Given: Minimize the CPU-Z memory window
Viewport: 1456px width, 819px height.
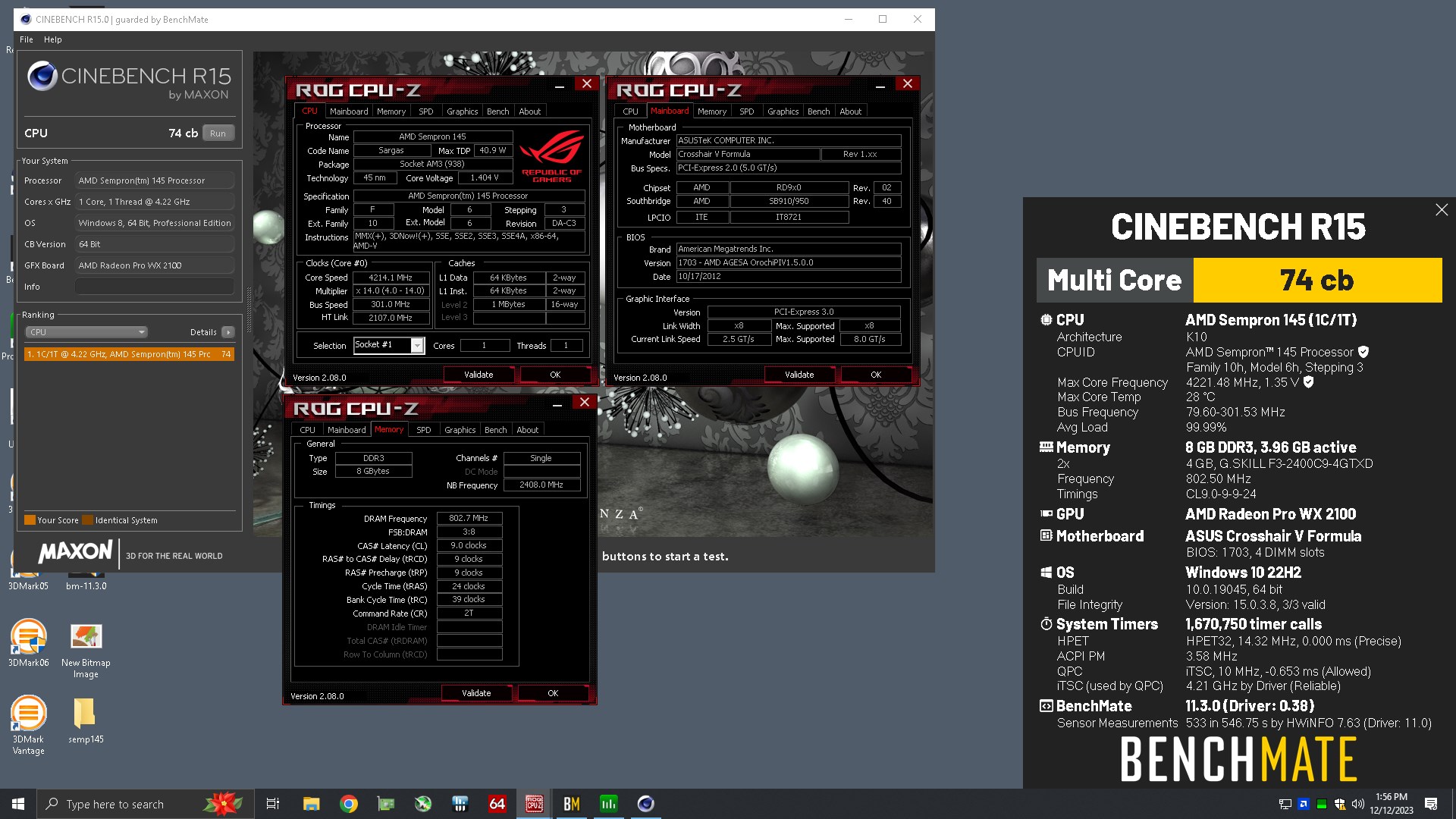Looking at the screenshot, I should [557, 405].
